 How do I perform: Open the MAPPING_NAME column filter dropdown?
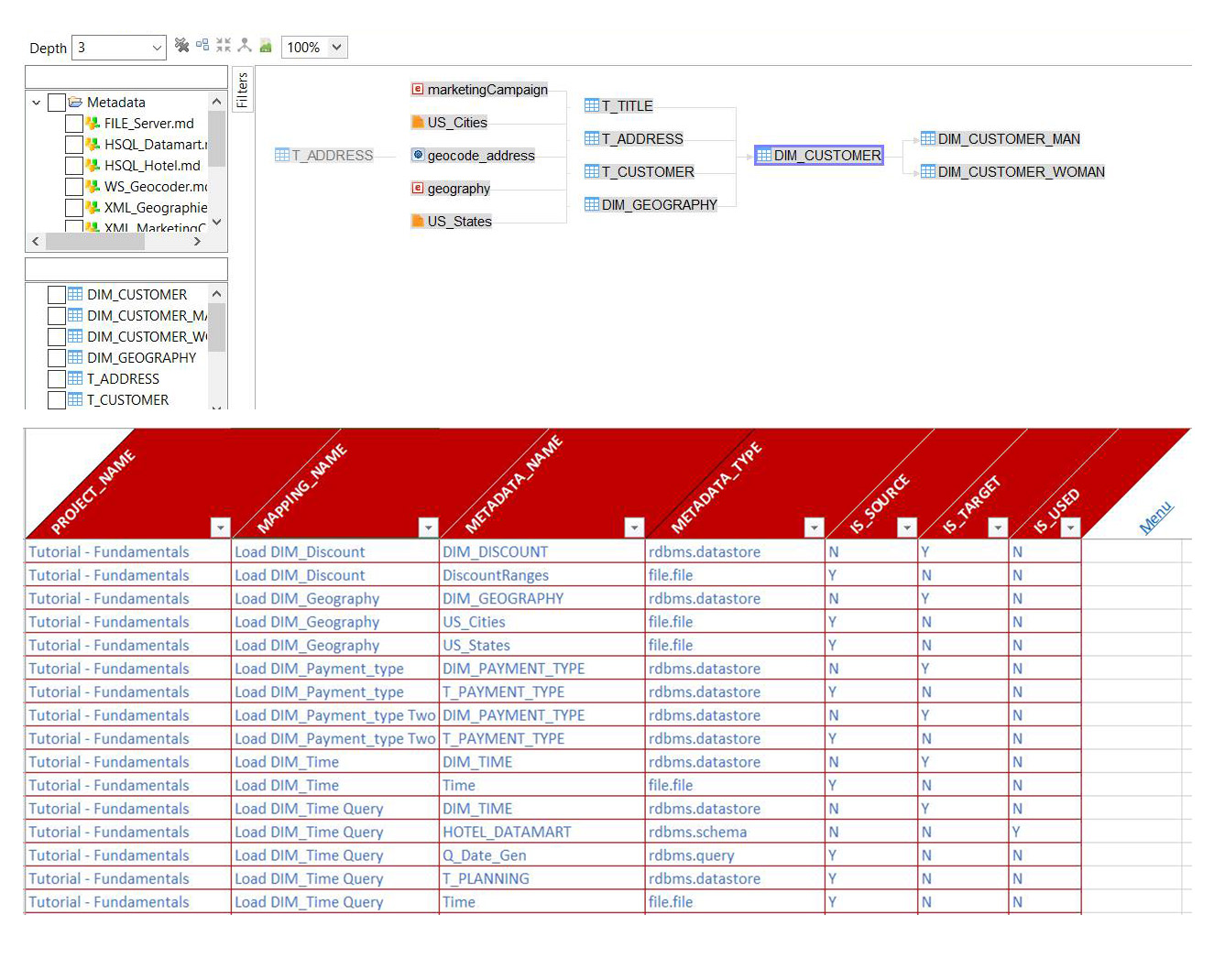click(428, 527)
